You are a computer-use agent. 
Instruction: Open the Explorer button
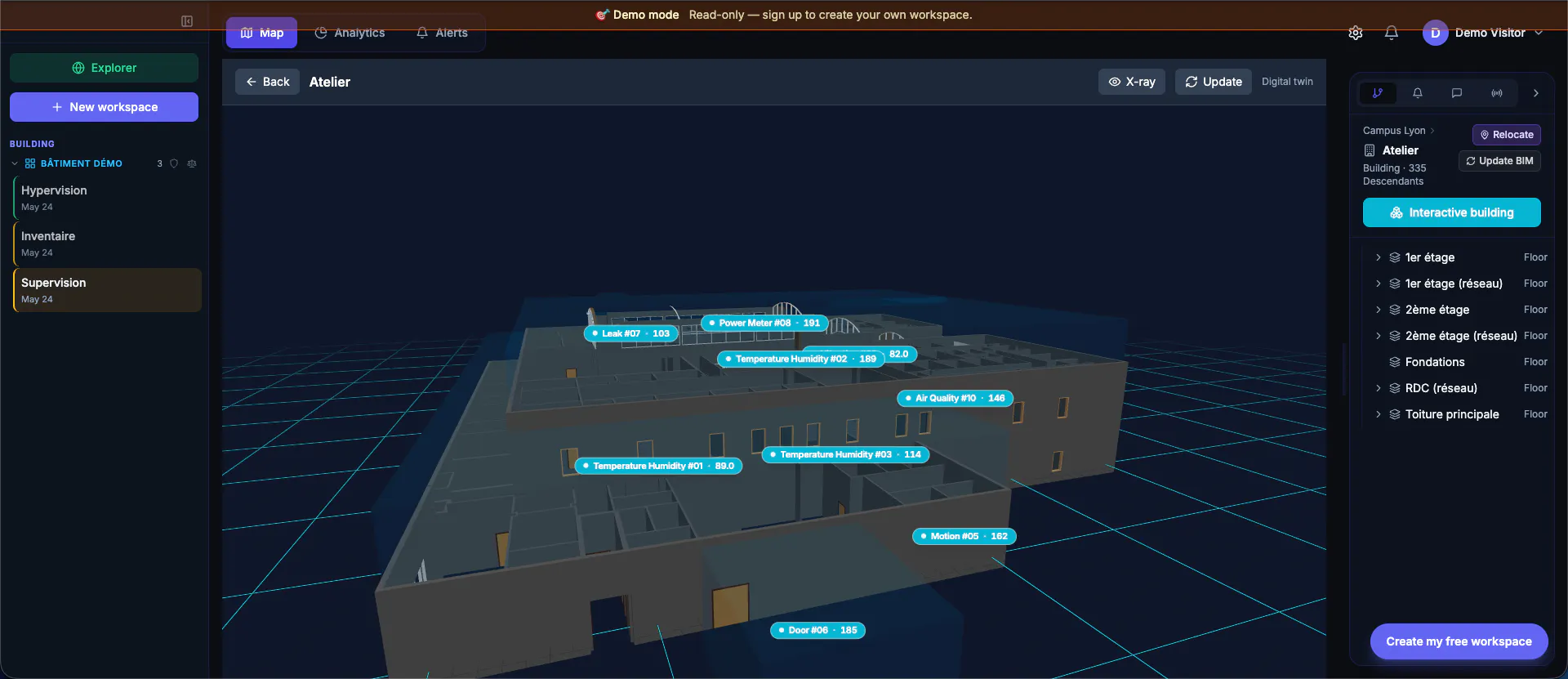click(104, 68)
